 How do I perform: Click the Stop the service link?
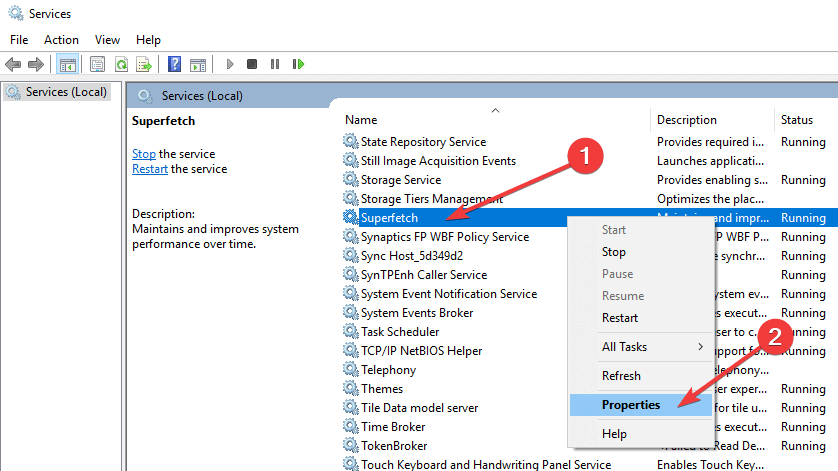(x=144, y=154)
